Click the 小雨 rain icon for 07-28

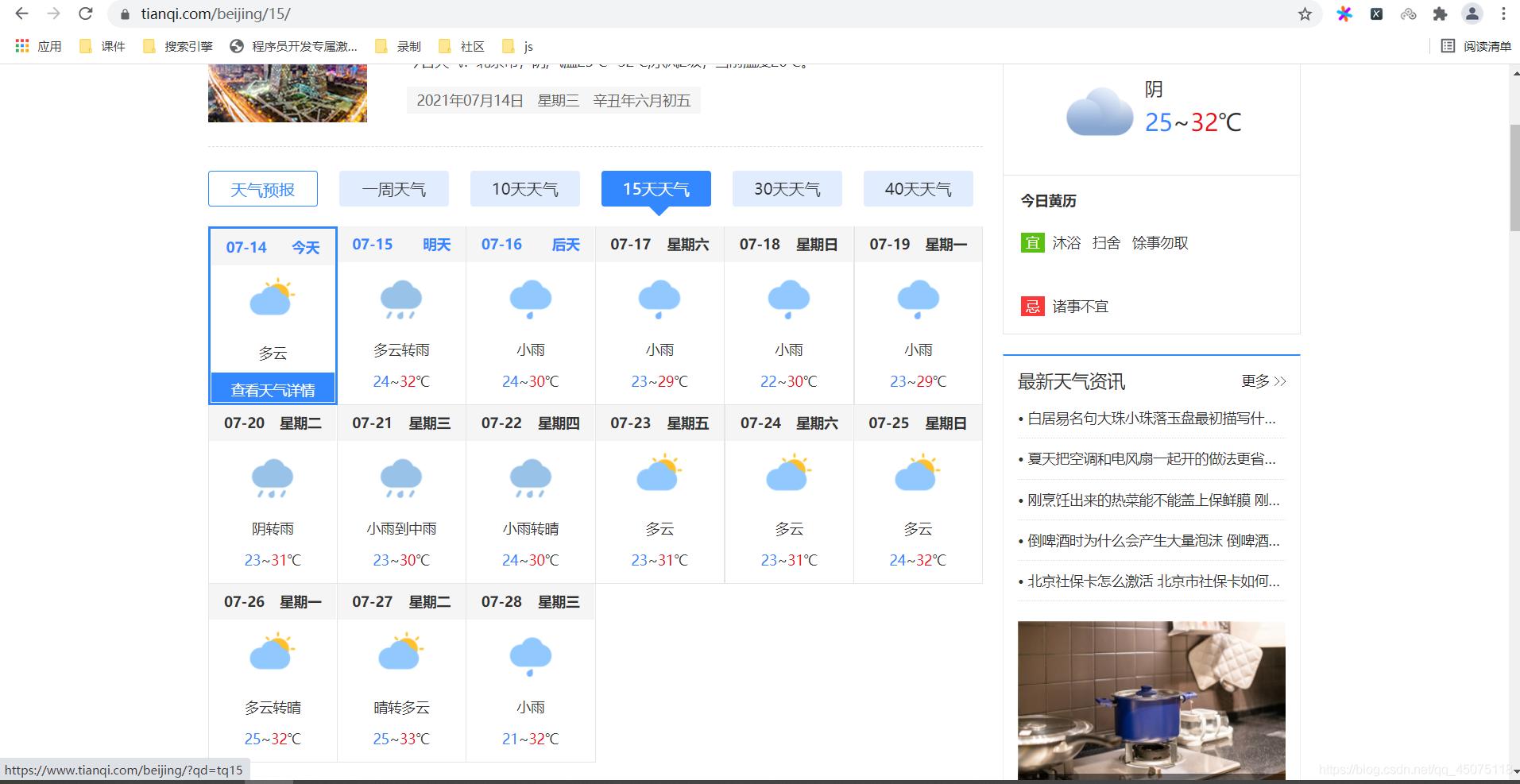[530, 655]
